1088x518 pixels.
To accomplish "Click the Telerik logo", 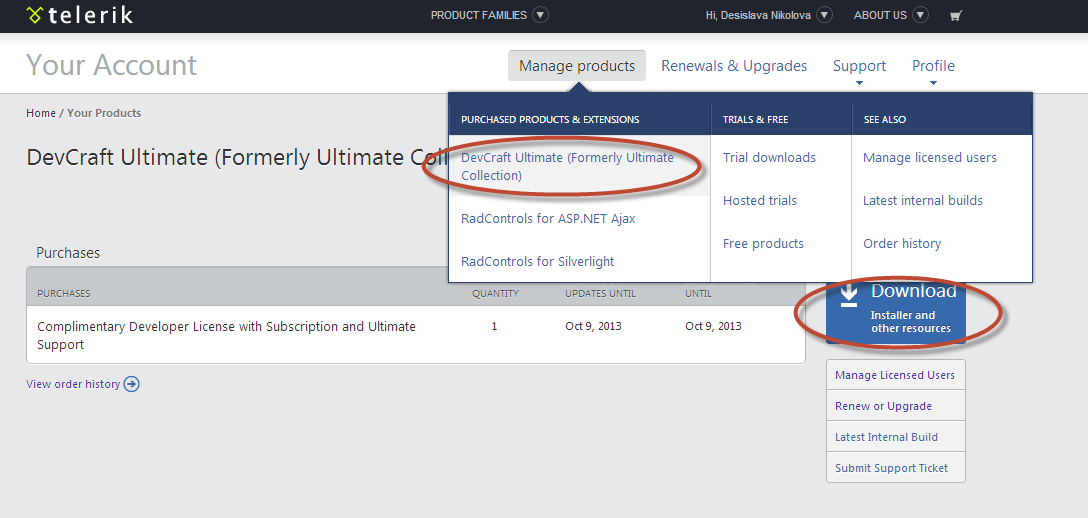I will pyautogui.click(x=79, y=15).
